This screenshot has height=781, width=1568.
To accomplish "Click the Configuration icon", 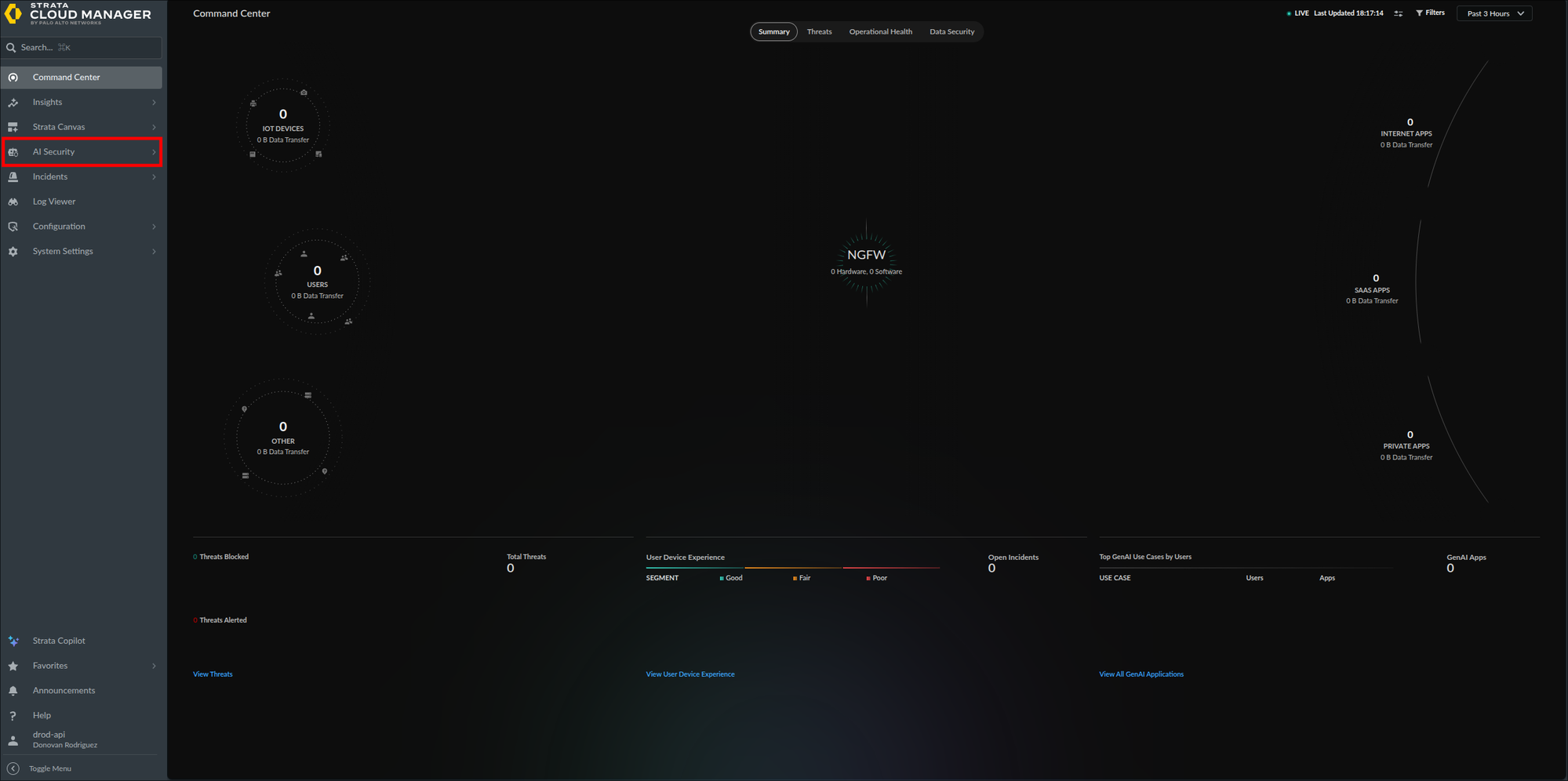I will (x=13, y=227).
